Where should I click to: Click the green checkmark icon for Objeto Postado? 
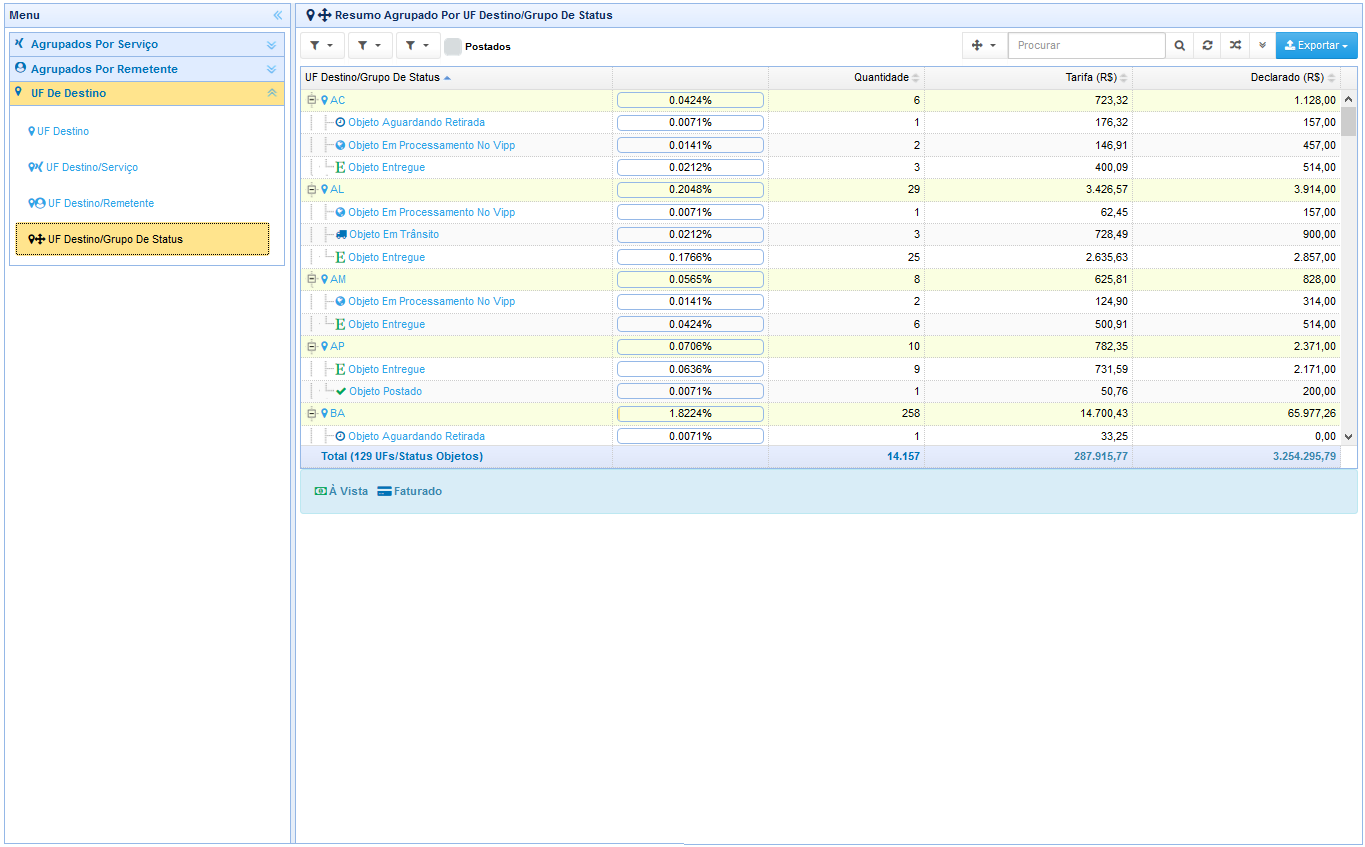[341, 392]
